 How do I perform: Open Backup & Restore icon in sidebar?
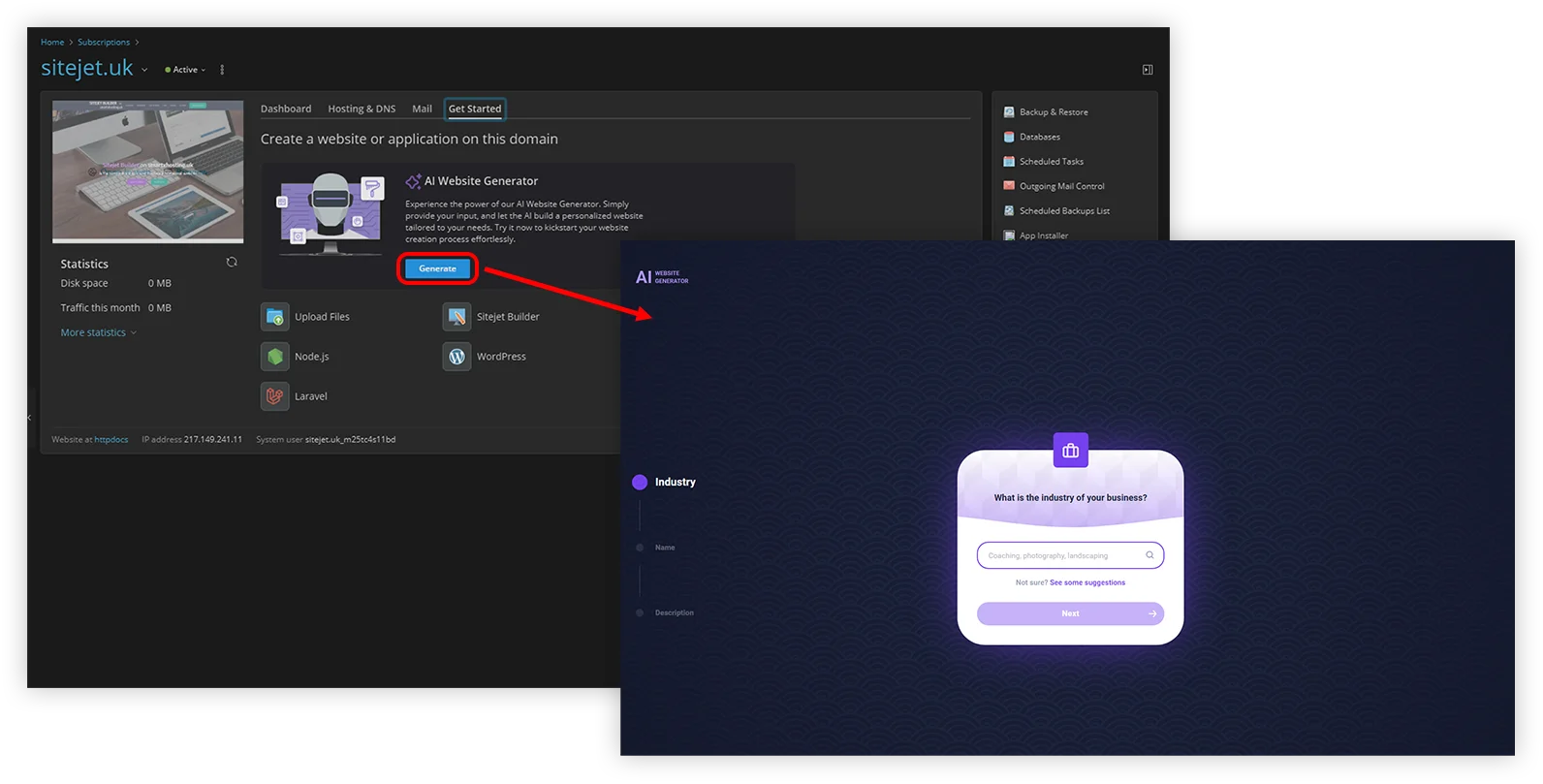click(x=1009, y=112)
